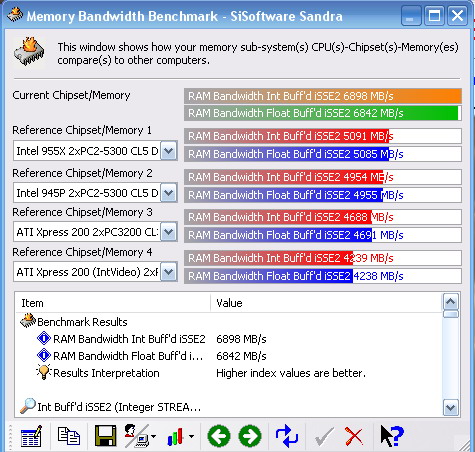Viewport: 475px width, 452px height.
Task: Click the 6842 MB/s value cell
Action: (x=241, y=356)
